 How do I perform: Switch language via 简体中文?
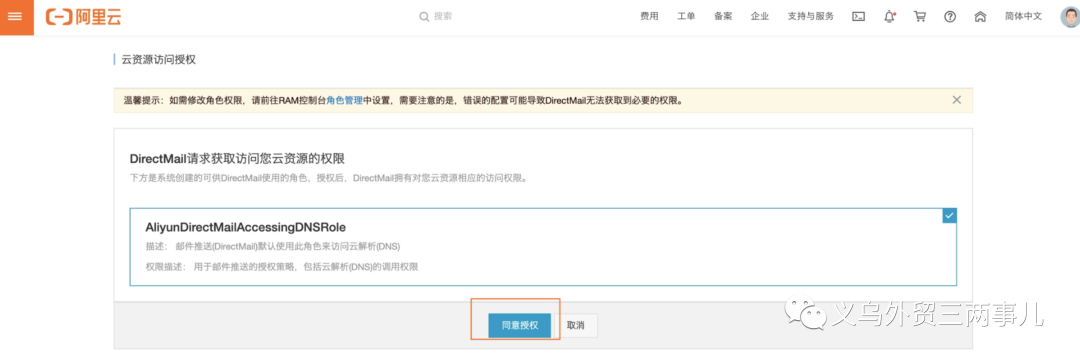[x=1023, y=17]
